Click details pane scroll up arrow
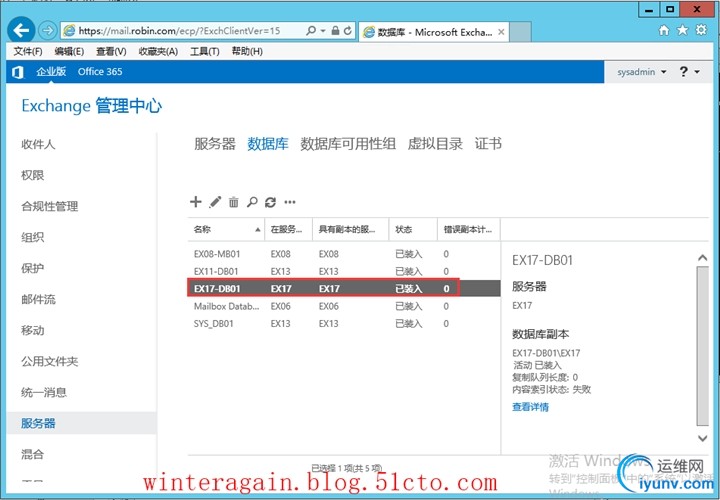Screen dimensions: 720x500 pyautogui.click(x=703, y=258)
